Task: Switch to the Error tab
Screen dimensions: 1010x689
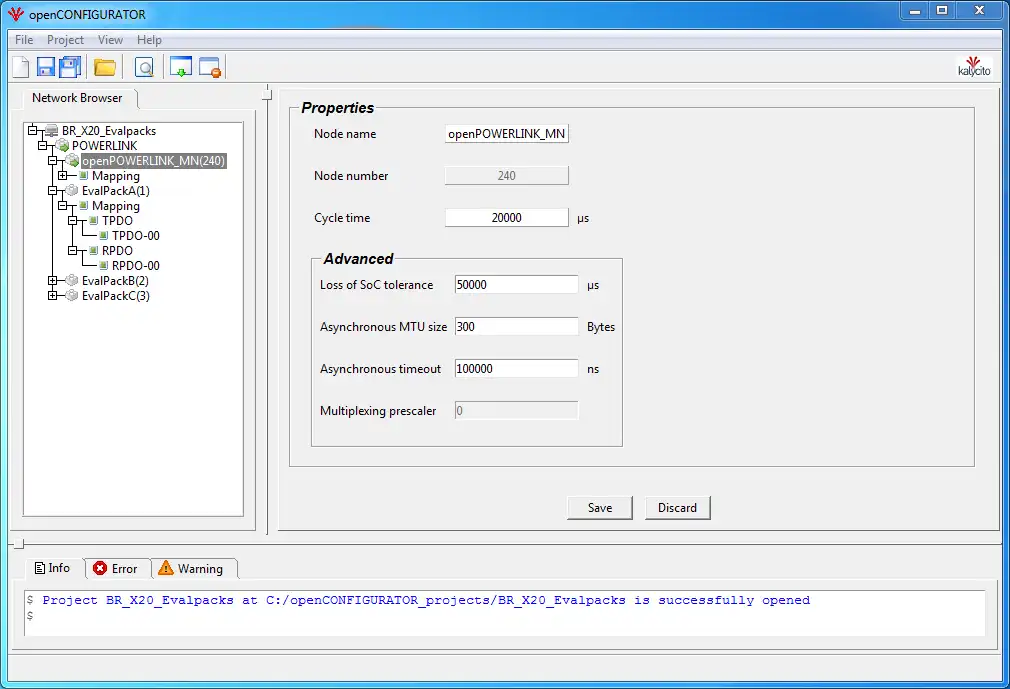Action: 117,569
